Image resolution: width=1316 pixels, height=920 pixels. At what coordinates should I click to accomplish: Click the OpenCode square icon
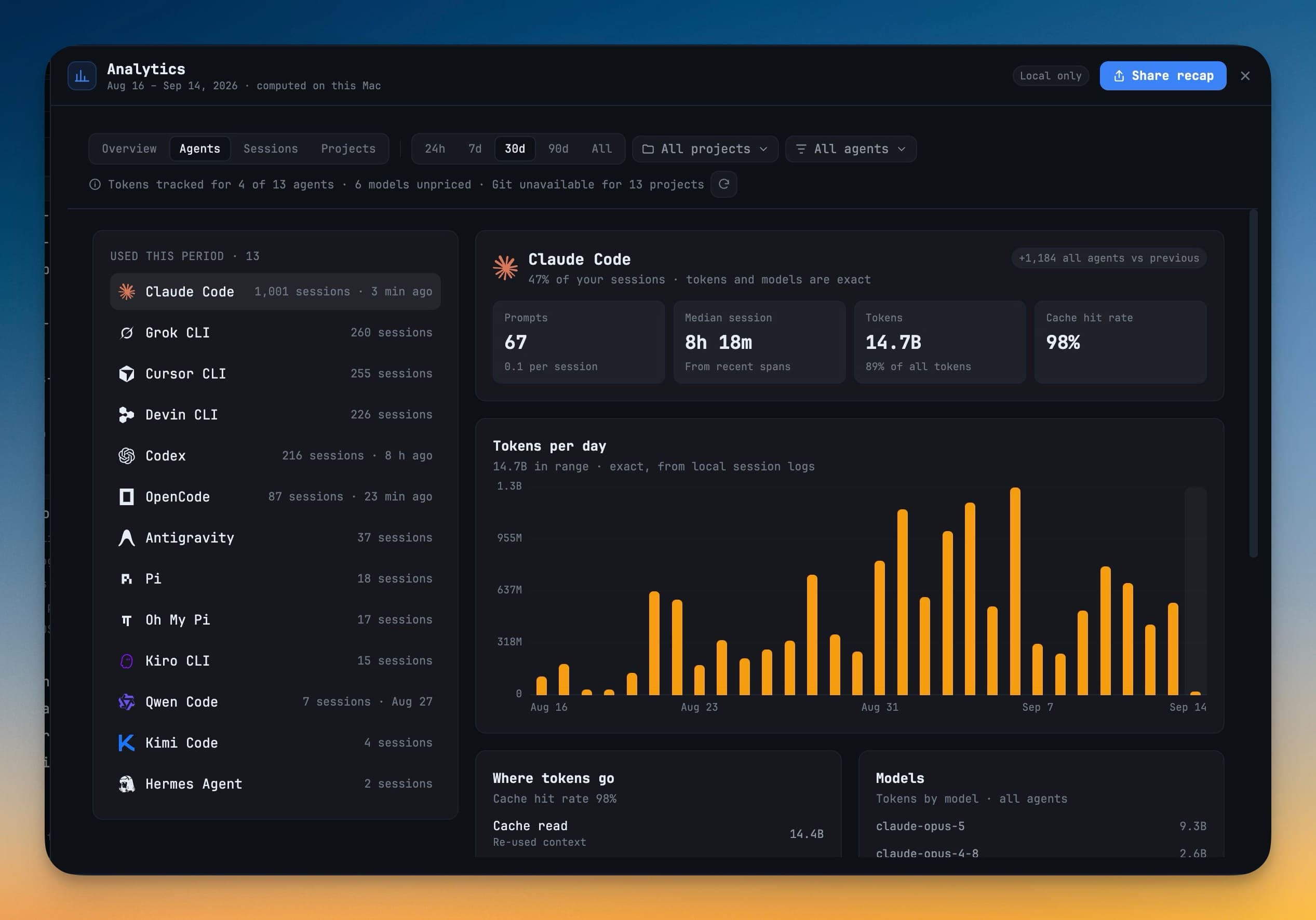coord(127,497)
